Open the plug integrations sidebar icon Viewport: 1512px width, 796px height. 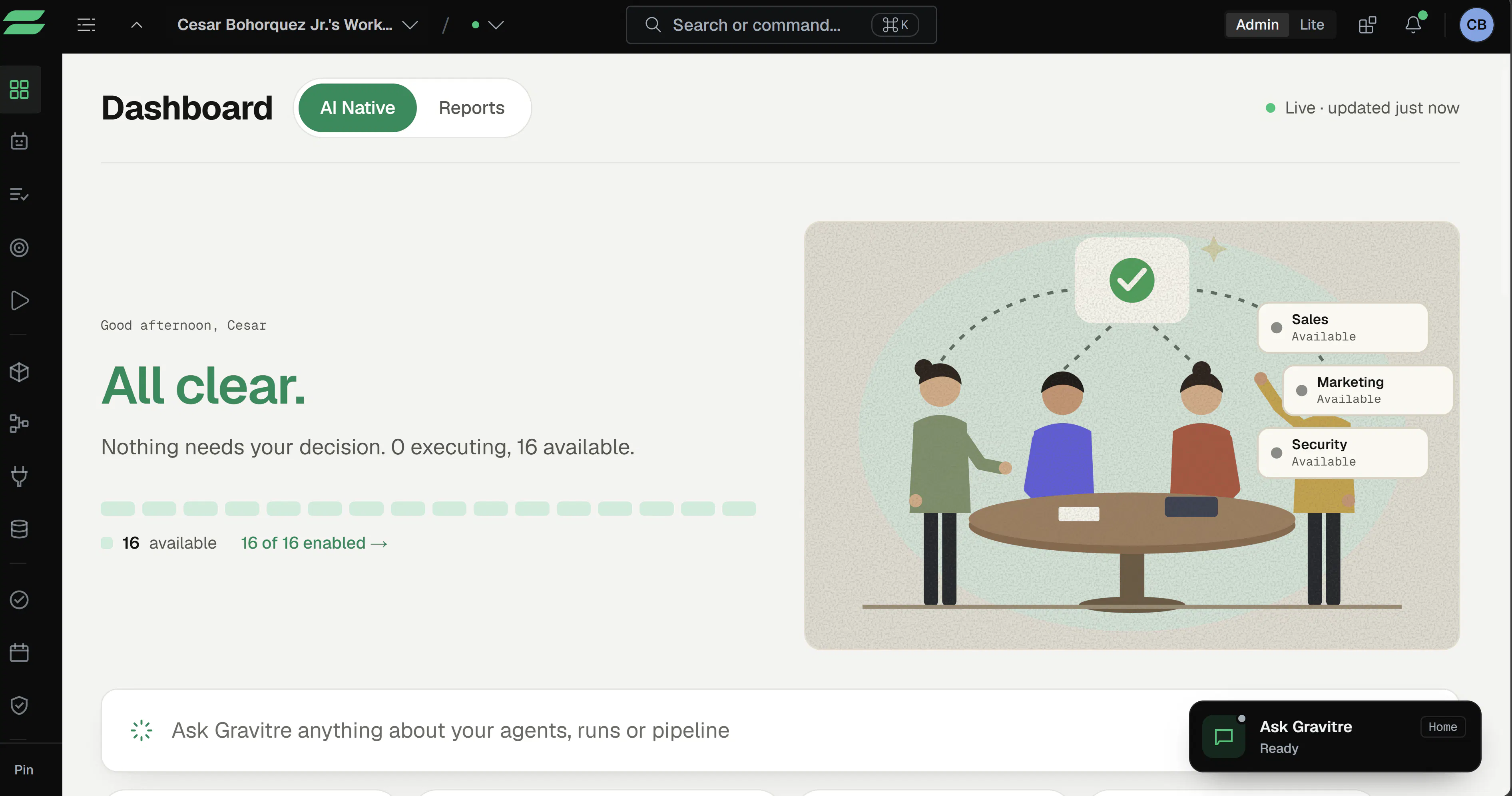click(x=19, y=476)
